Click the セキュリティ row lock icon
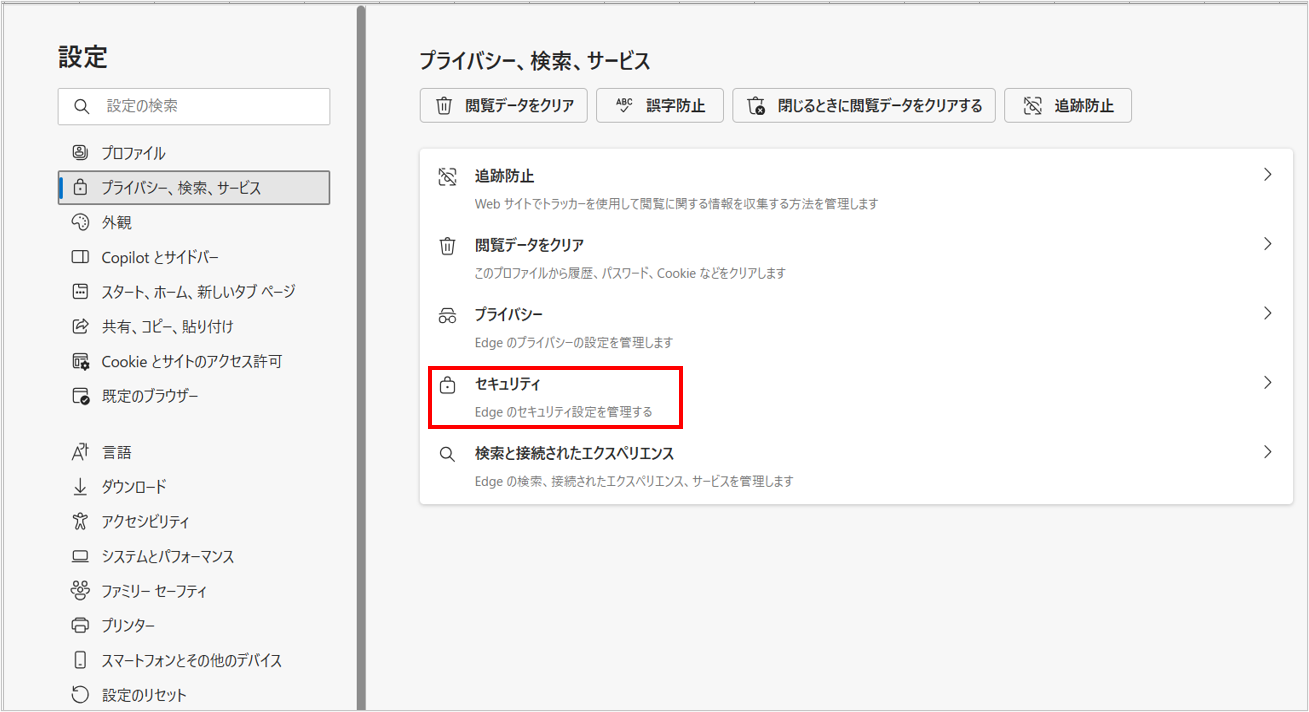 (448, 385)
